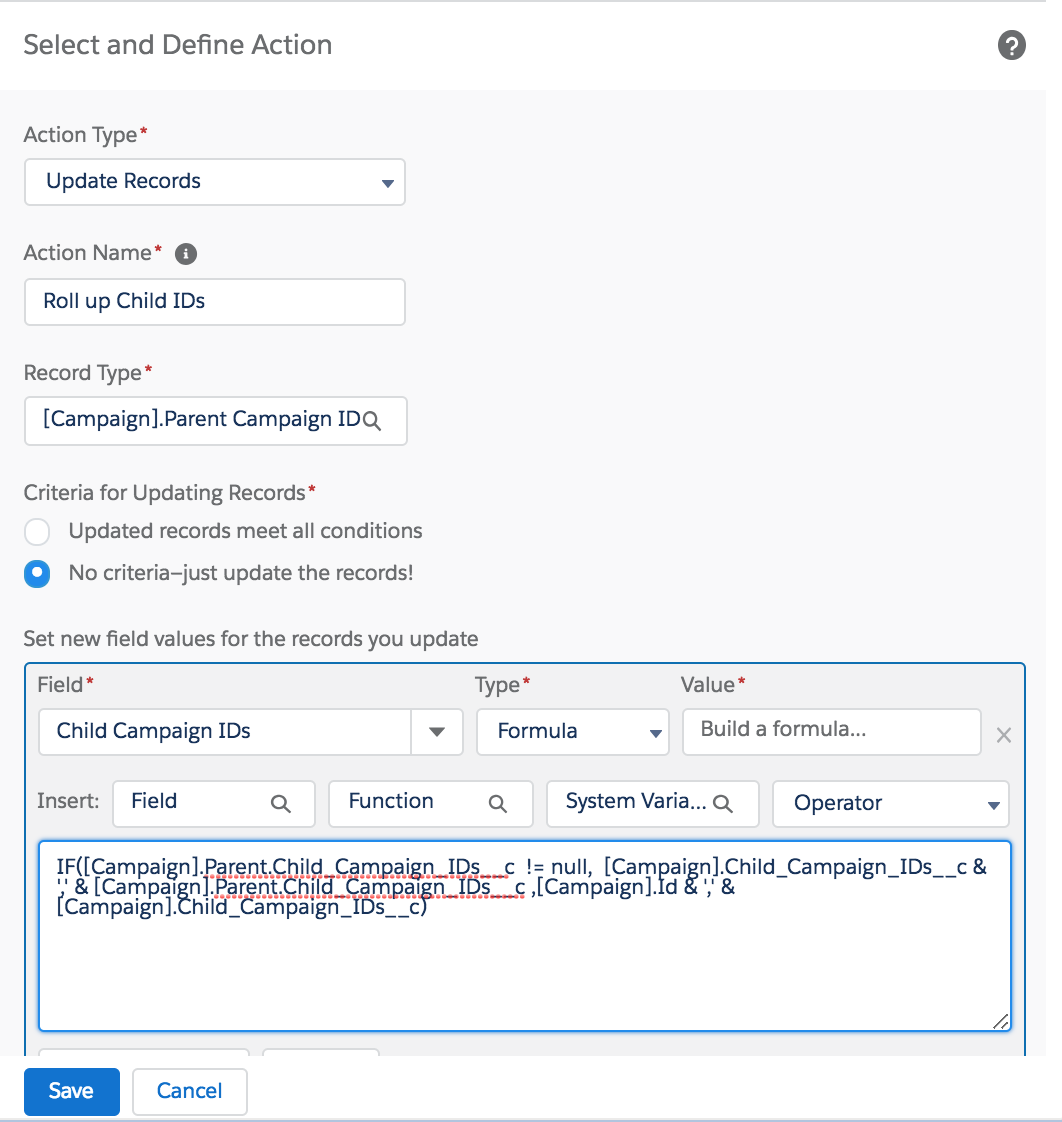This screenshot has height=1122, width=1062.
Task: Select No criteria just update records
Action: [x=37, y=574]
